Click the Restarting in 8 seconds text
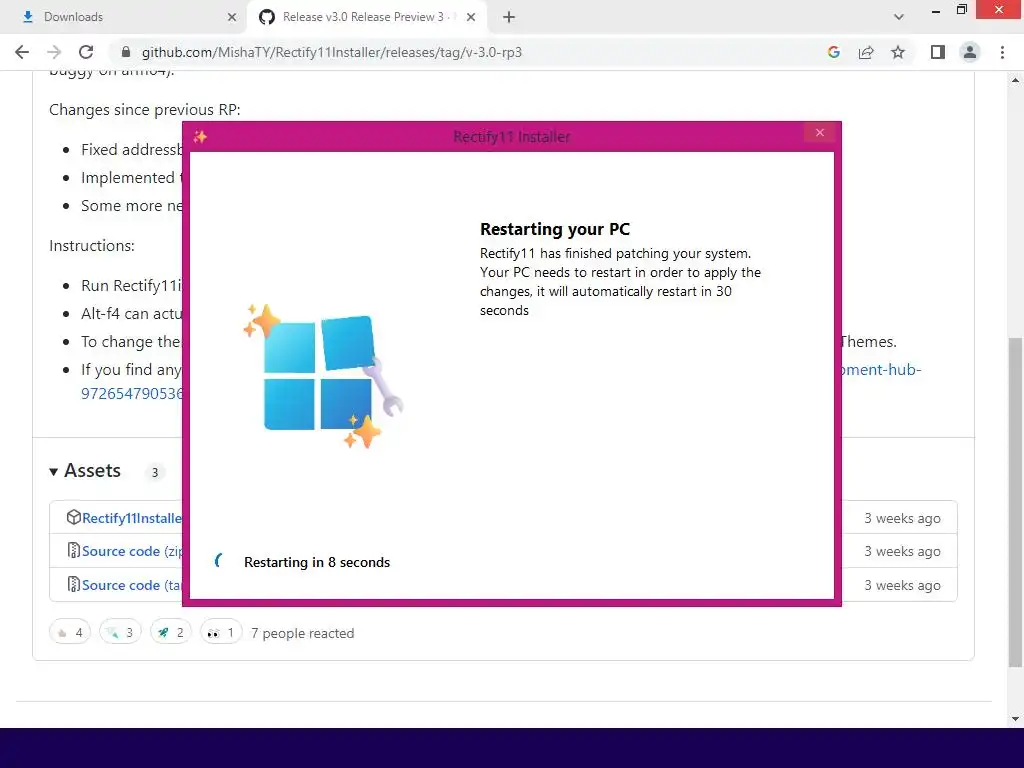Screen dimensions: 1024x768 317,562
